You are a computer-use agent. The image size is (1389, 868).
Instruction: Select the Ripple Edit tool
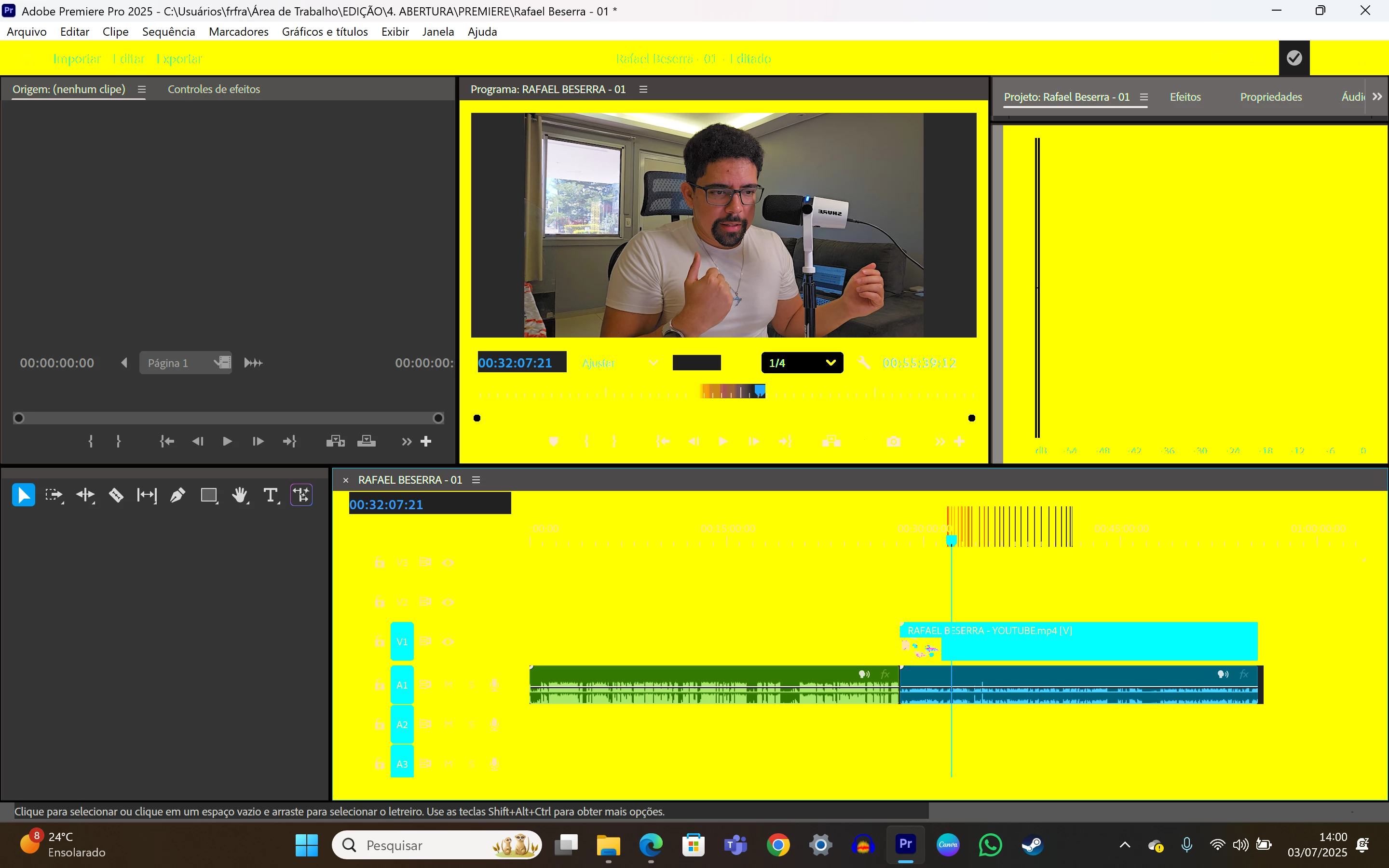[x=85, y=495]
